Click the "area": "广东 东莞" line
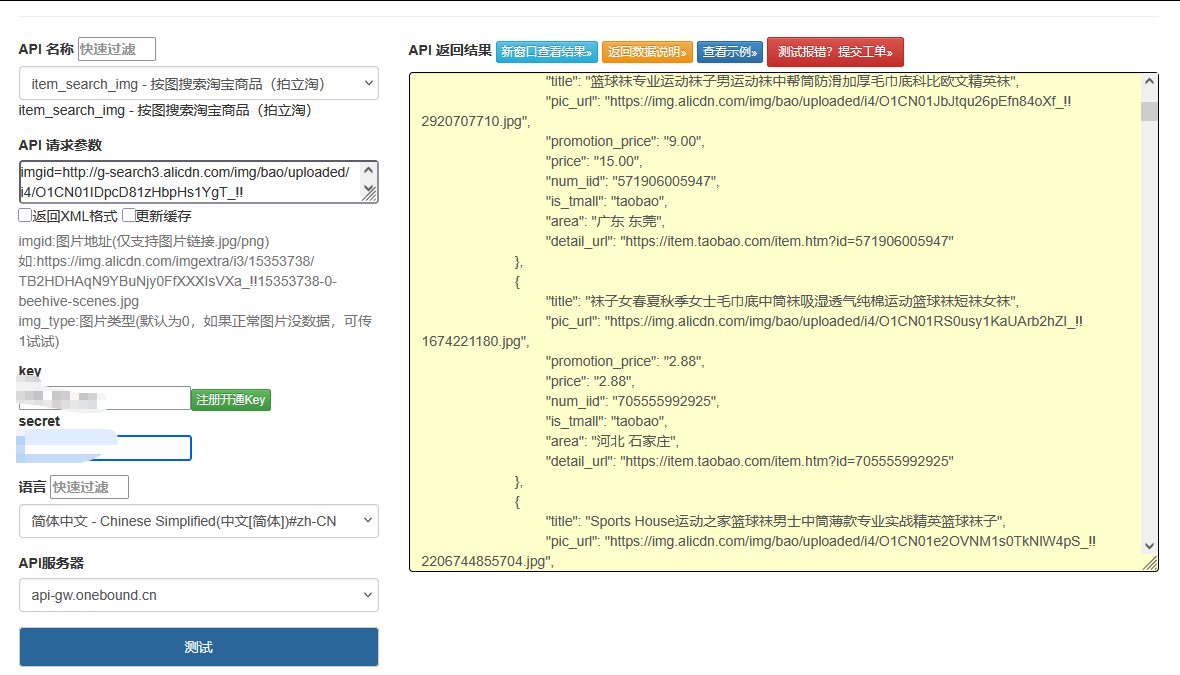The height and width of the screenshot is (675, 1180). 606,221
